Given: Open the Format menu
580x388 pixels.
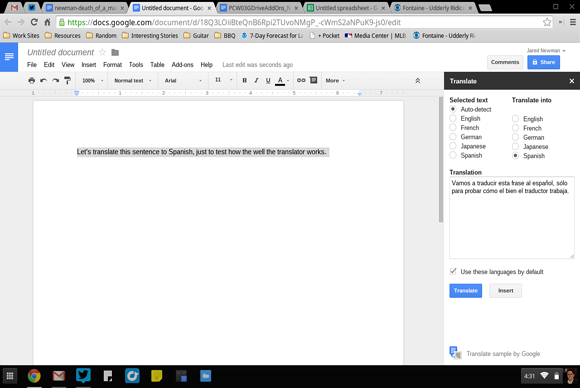Looking at the screenshot, I should pos(112,65).
